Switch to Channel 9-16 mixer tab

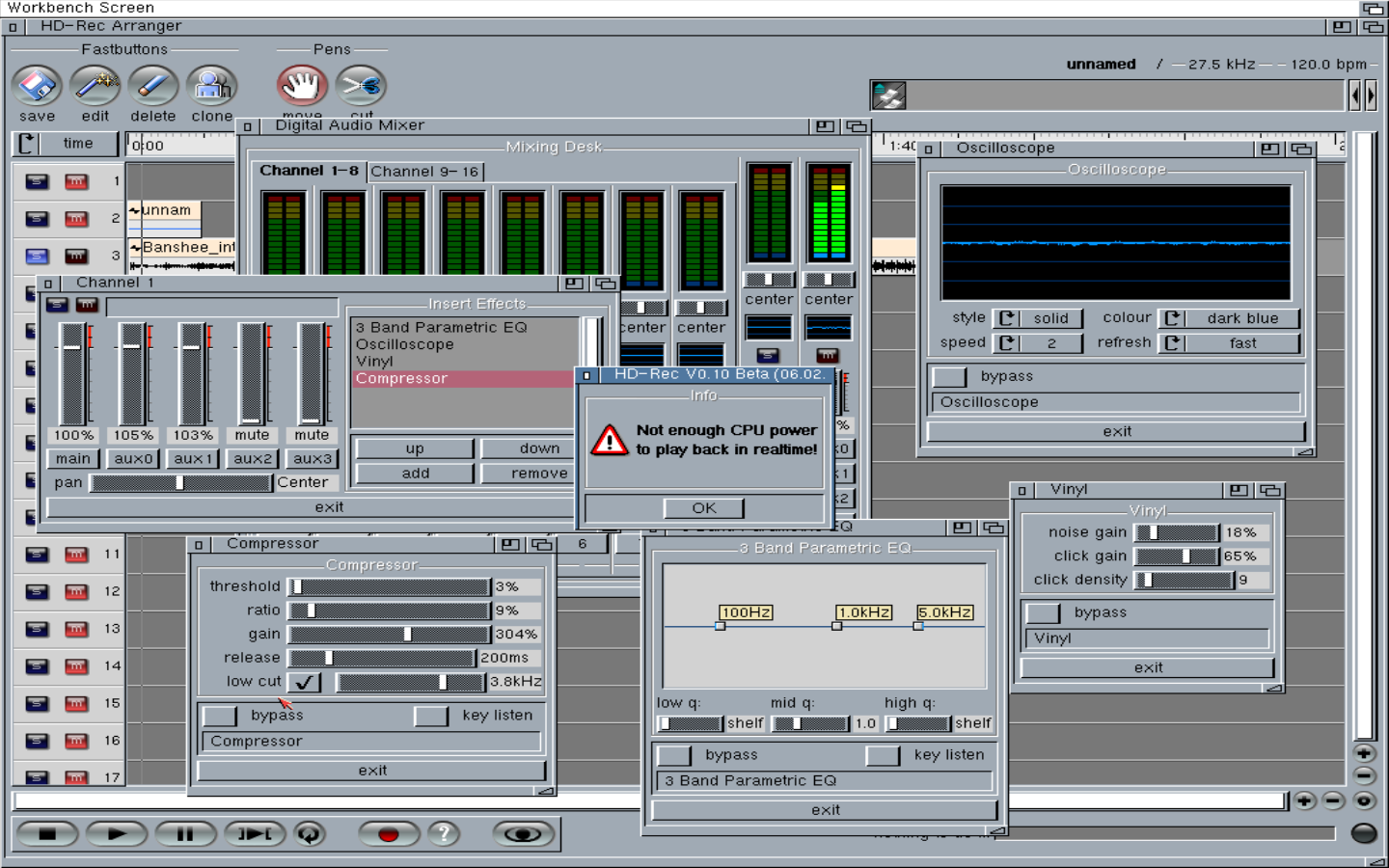424,172
